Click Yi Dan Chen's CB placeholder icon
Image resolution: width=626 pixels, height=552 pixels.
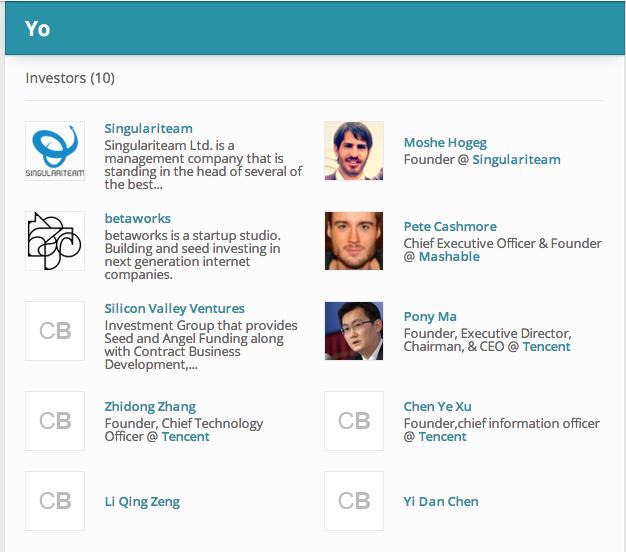(354, 501)
